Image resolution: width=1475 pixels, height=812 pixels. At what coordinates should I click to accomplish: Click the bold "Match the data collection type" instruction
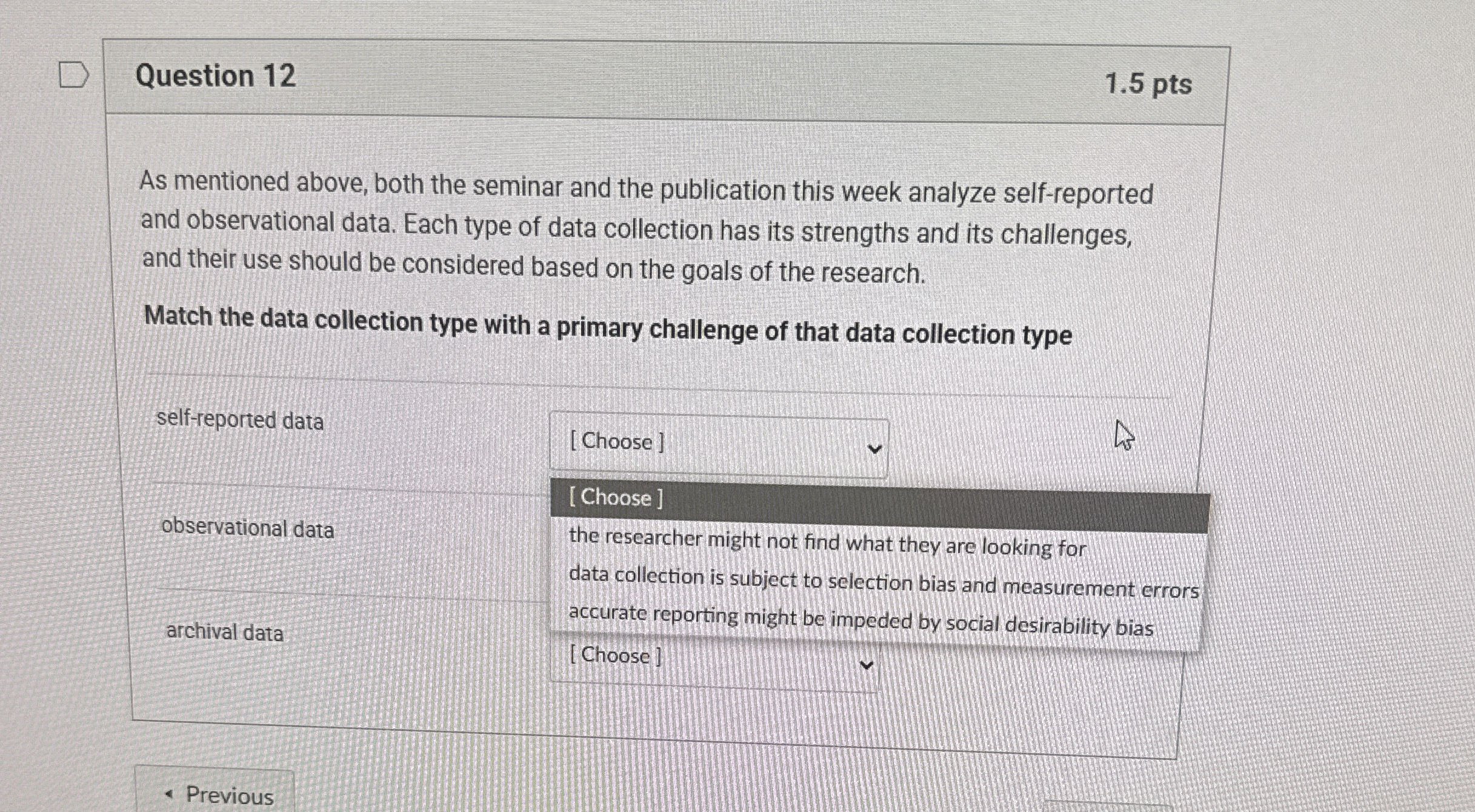(x=608, y=325)
